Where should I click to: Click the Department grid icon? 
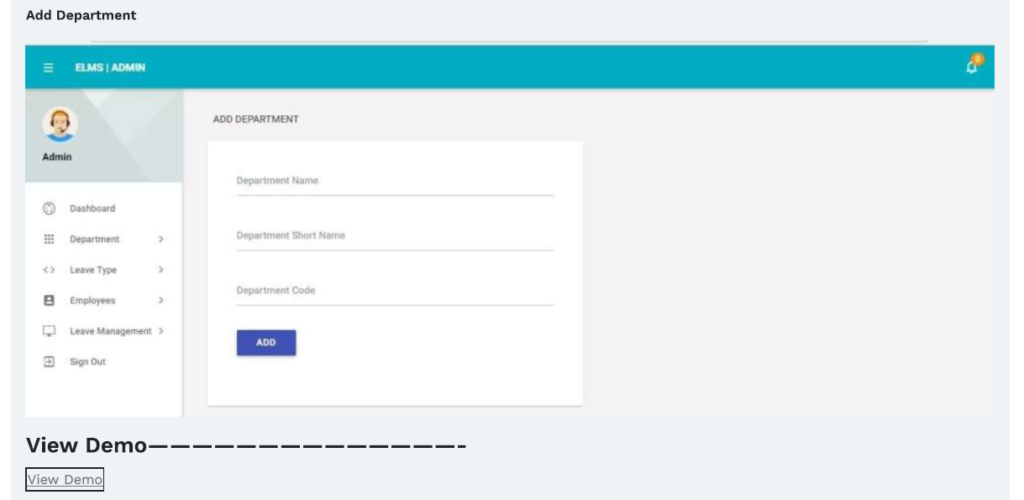click(x=49, y=240)
